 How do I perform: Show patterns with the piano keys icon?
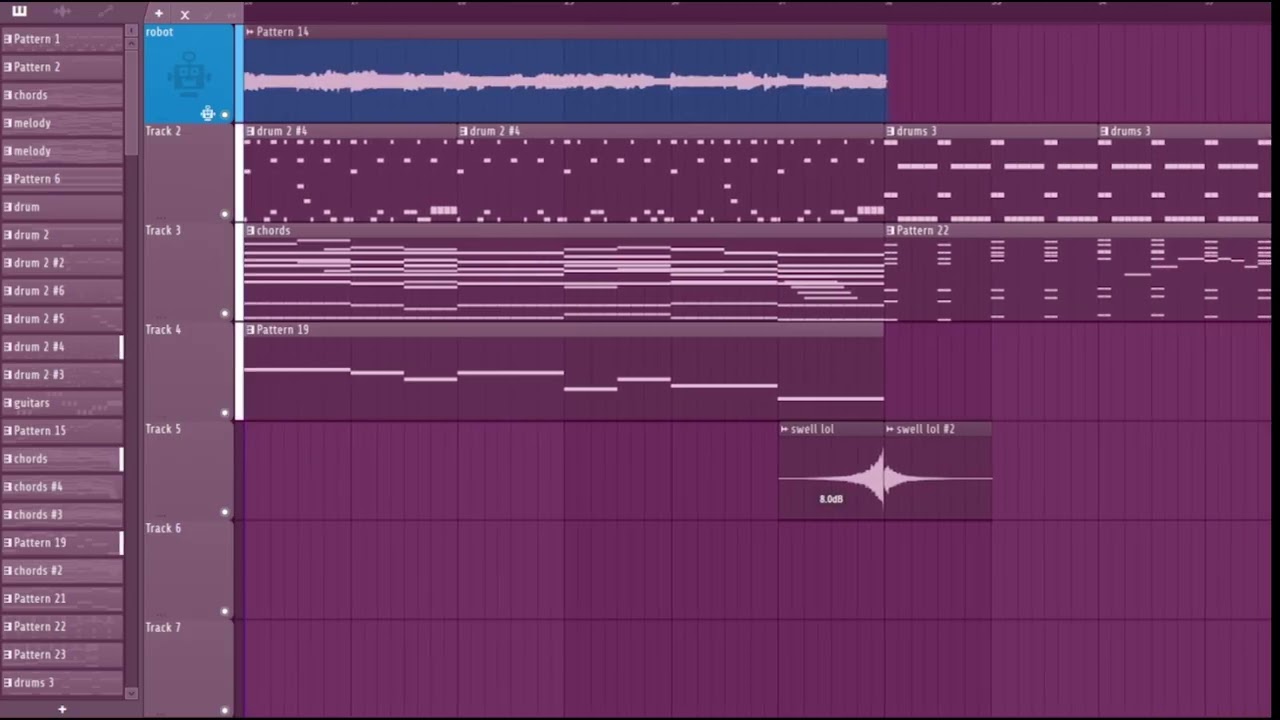[19, 11]
